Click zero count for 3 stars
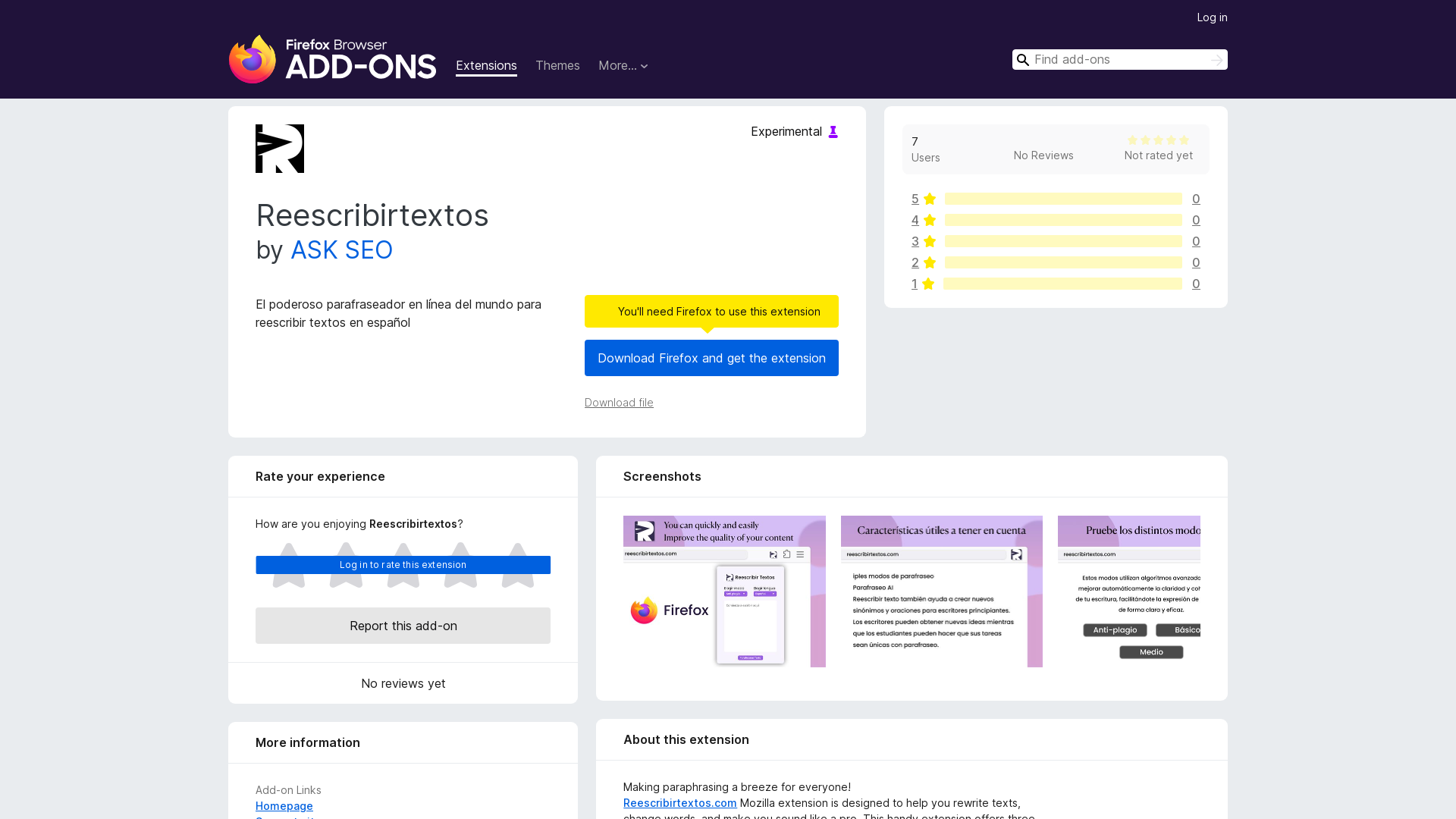The width and height of the screenshot is (1456, 819). coord(1196,241)
